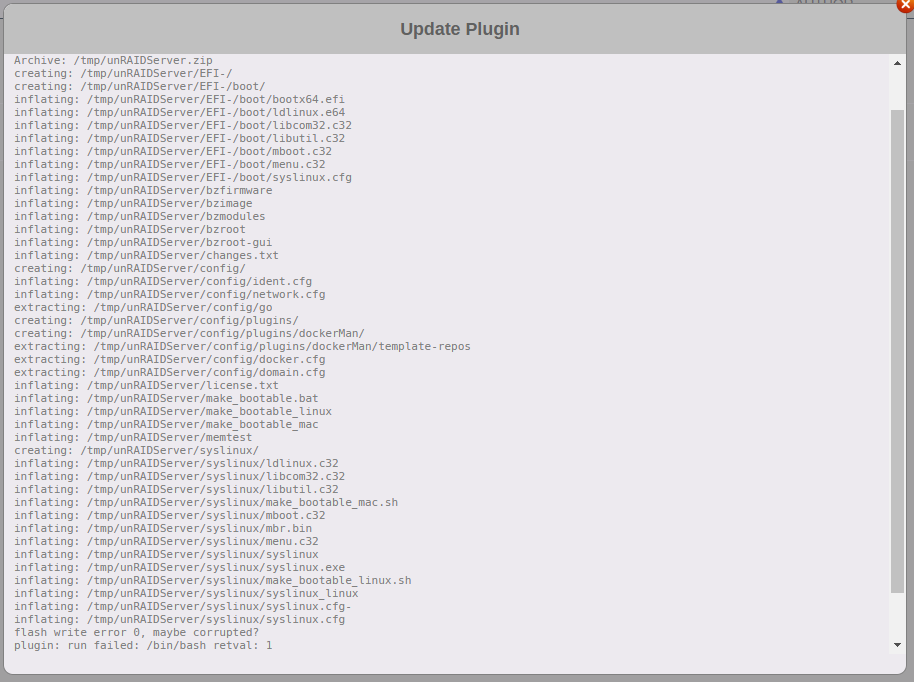Click the line inflating syslinux/make_bootable_linux.sh
This screenshot has height=682, width=914.
coord(213,581)
